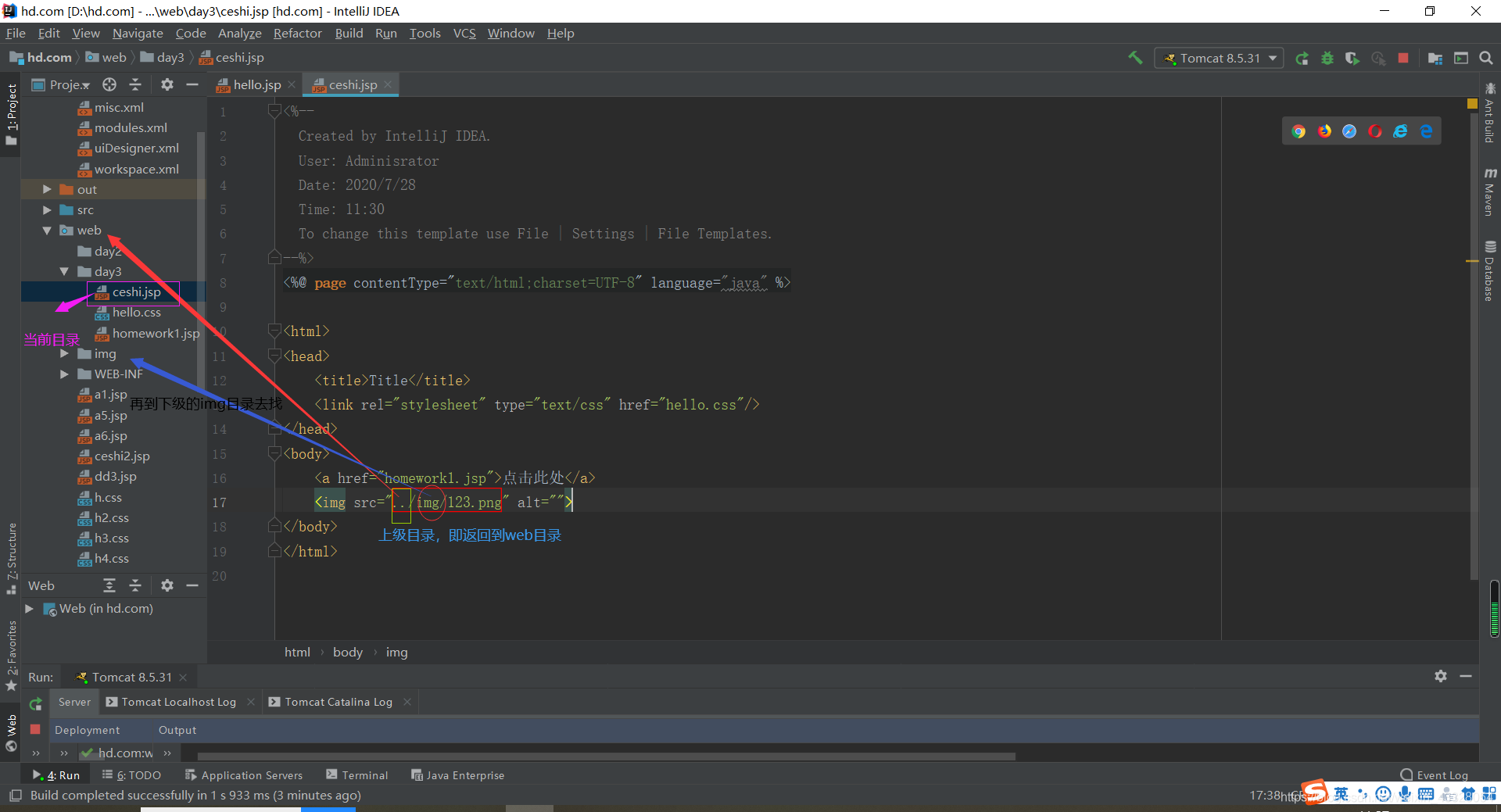Open page in Safari browser icon
1501x812 pixels.
click(x=1349, y=131)
